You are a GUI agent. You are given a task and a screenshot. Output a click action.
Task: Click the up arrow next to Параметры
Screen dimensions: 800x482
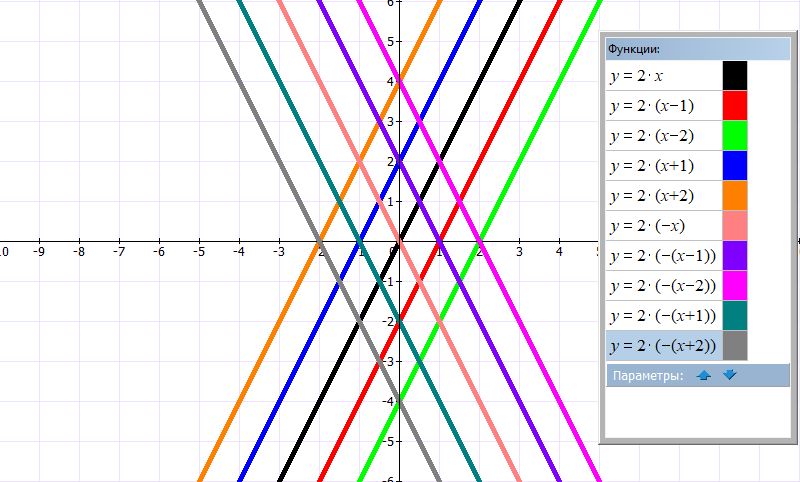(704, 375)
